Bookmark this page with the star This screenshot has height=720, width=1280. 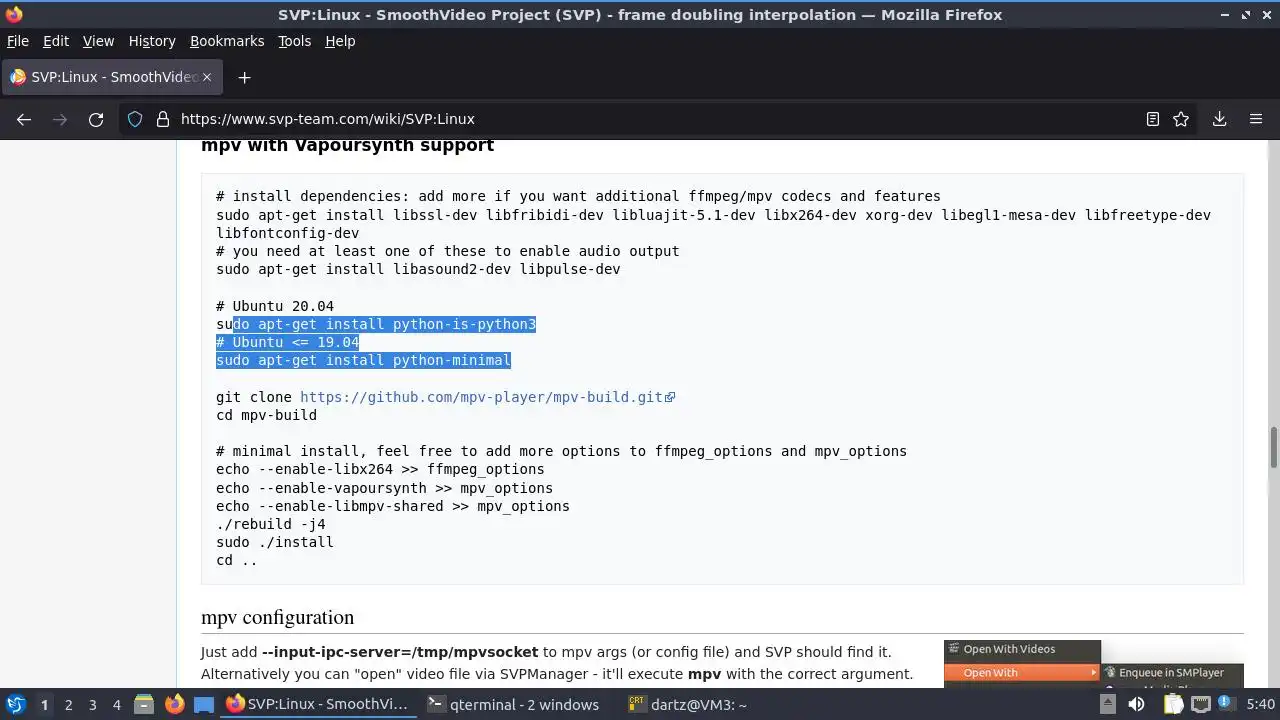(1181, 119)
